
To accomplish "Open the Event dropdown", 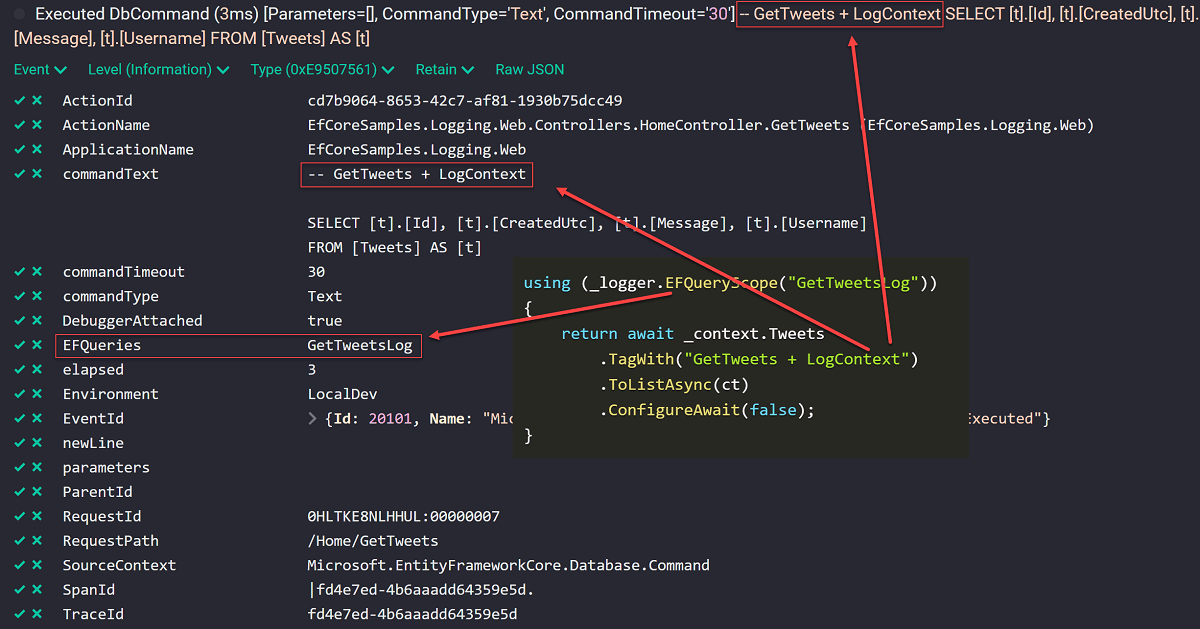I will pos(40,69).
